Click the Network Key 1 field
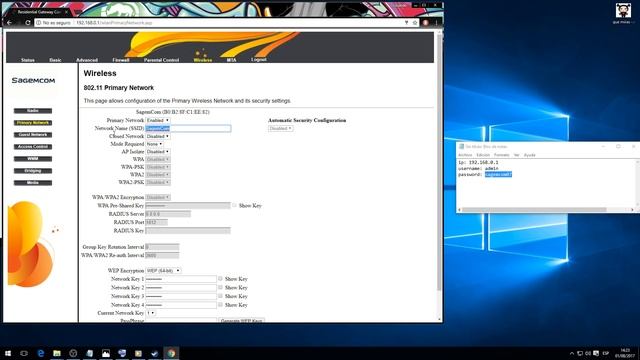The width and height of the screenshot is (640, 360). (181, 279)
